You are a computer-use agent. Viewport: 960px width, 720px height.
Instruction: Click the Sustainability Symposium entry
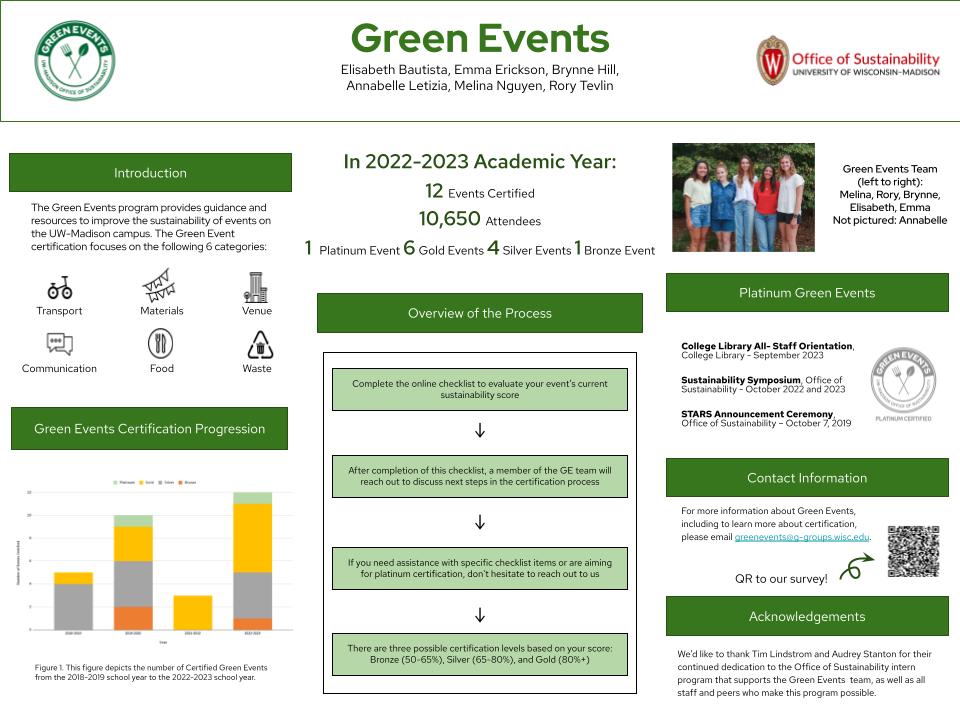[763, 384]
